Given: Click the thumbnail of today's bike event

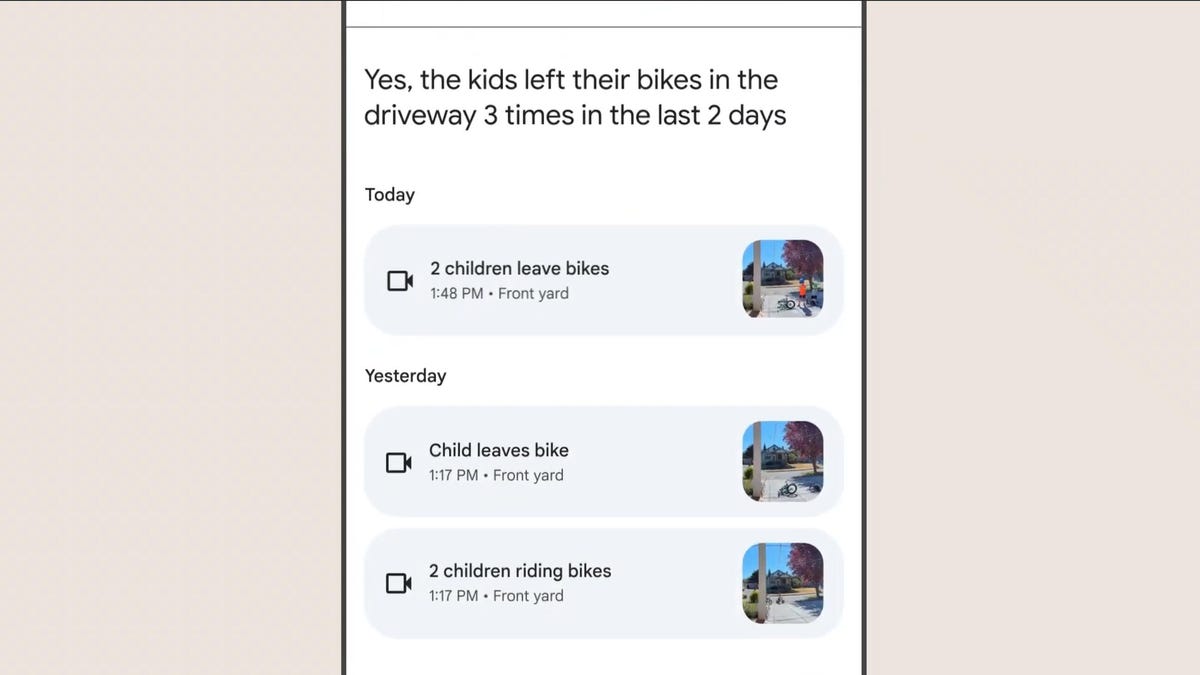Looking at the screenshot, I should click(784, 280).
